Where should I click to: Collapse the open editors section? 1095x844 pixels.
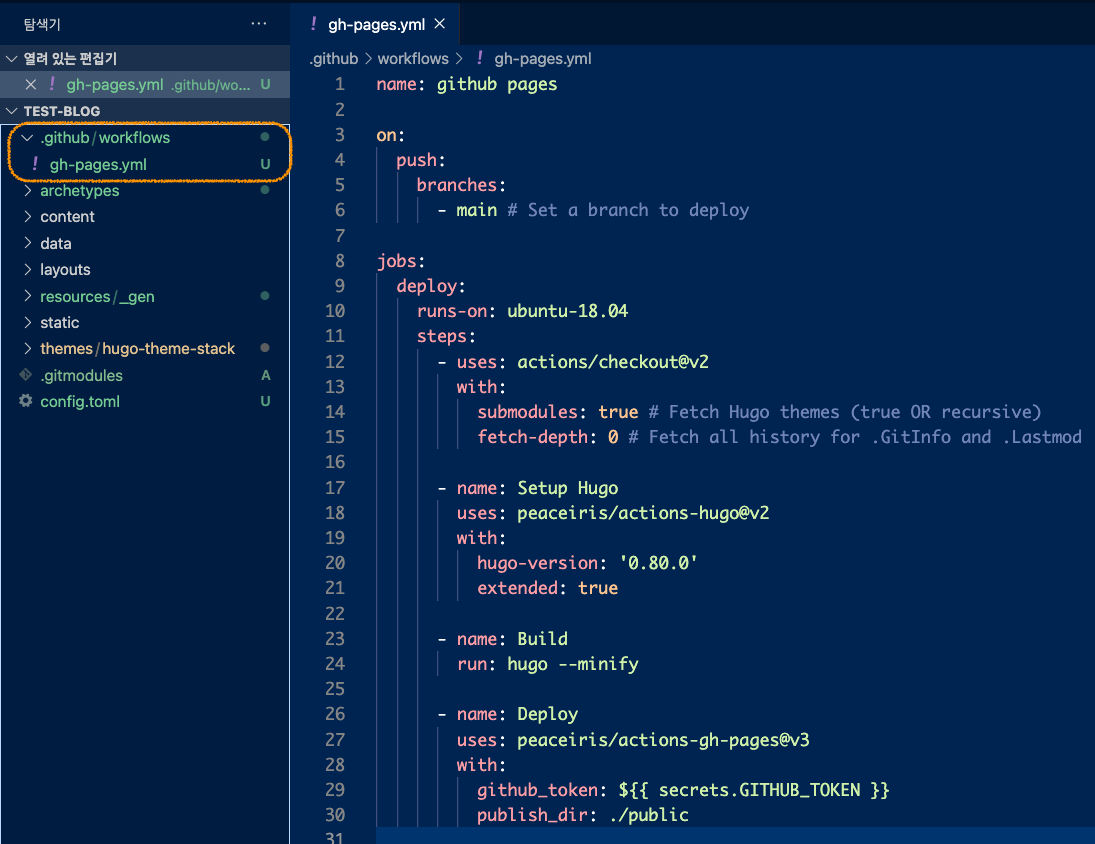coord(12,59)
